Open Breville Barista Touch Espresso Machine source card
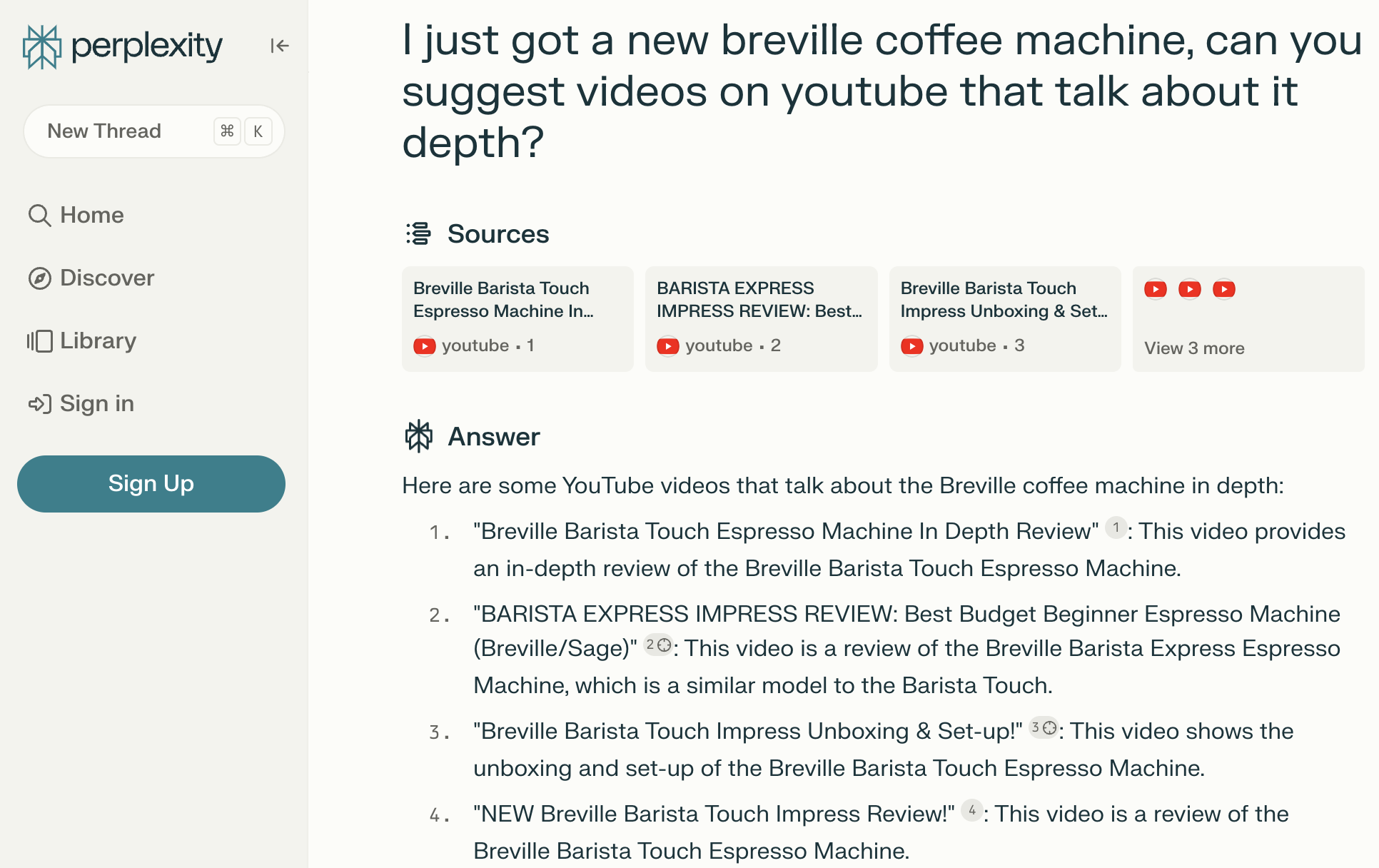 point(517,318)
